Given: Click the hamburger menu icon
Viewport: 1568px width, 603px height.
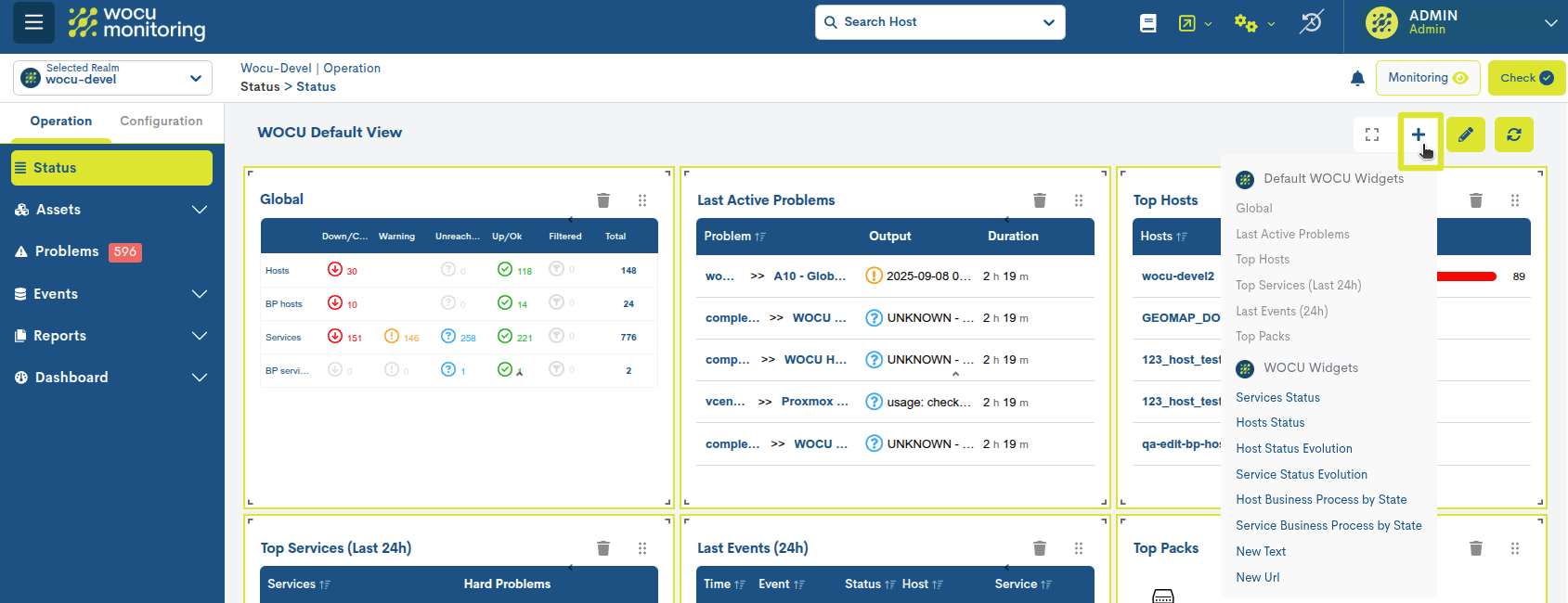Looking at the screenshot, I should pyautogui.click(x=33, y=22).
